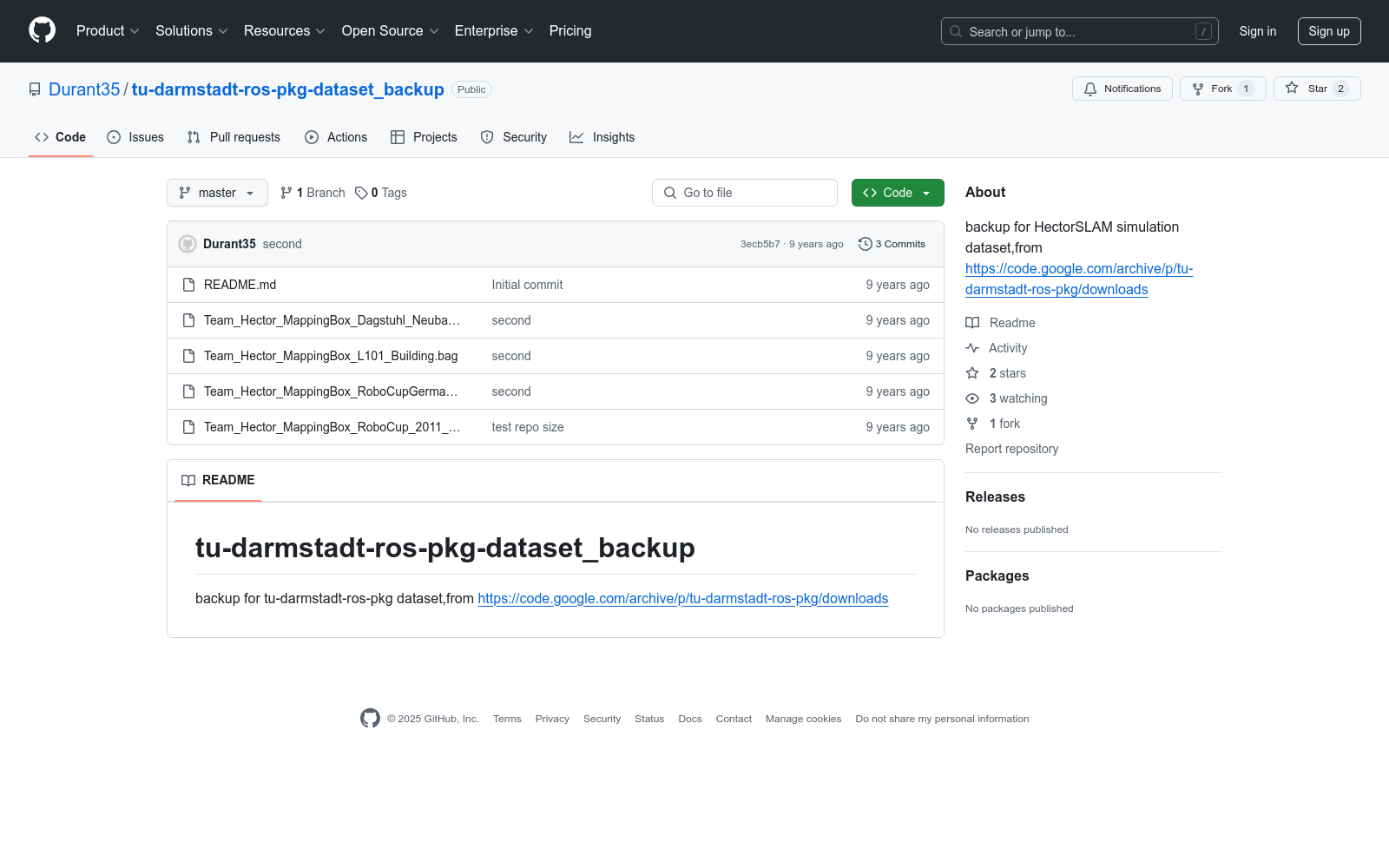Click the file icon next to README.md
1389x868 pixels.
click(188, 285)
